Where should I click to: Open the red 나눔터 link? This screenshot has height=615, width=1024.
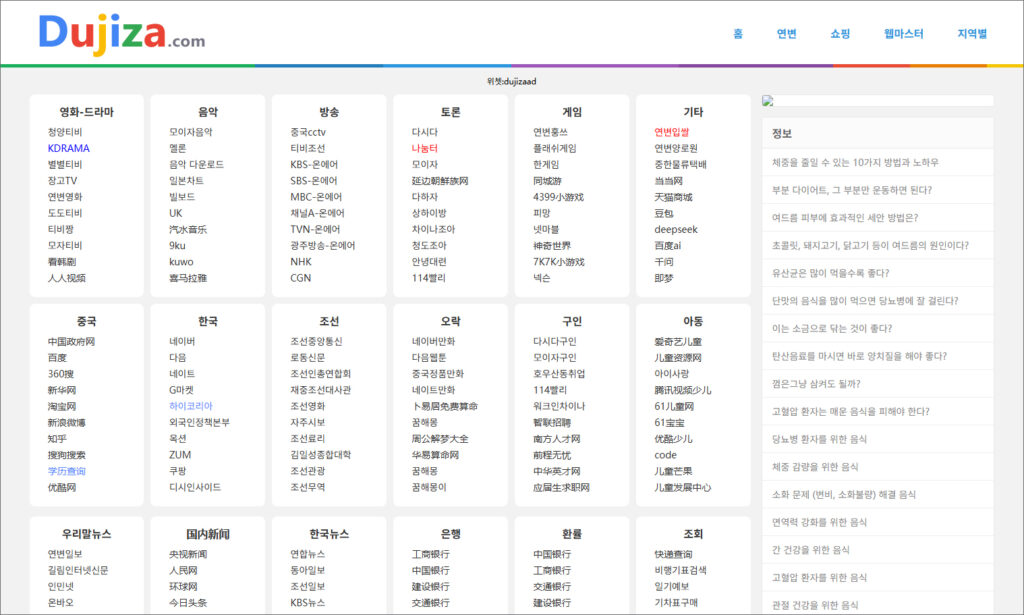coord(424,148)
